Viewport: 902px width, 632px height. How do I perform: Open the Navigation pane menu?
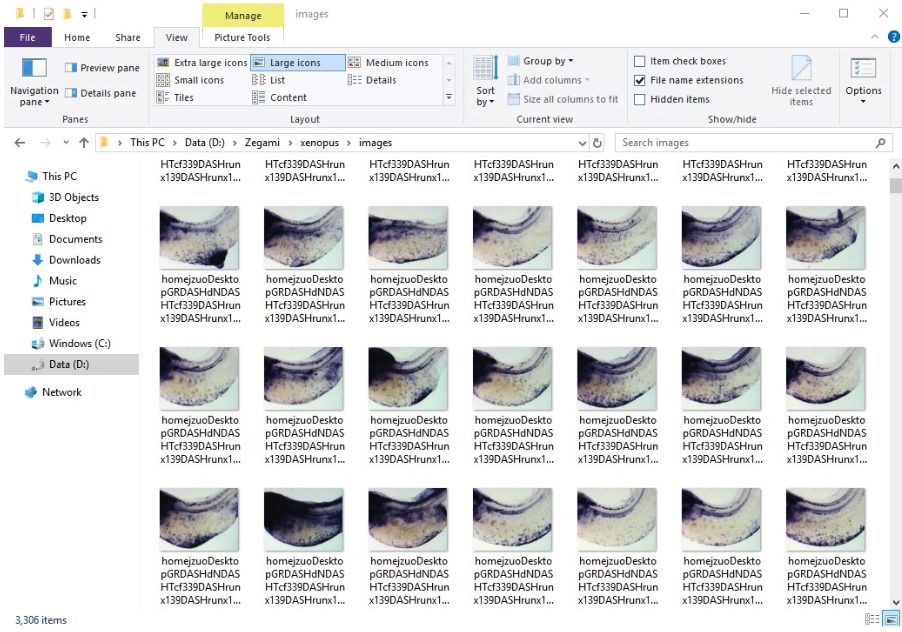pos(34,81)
